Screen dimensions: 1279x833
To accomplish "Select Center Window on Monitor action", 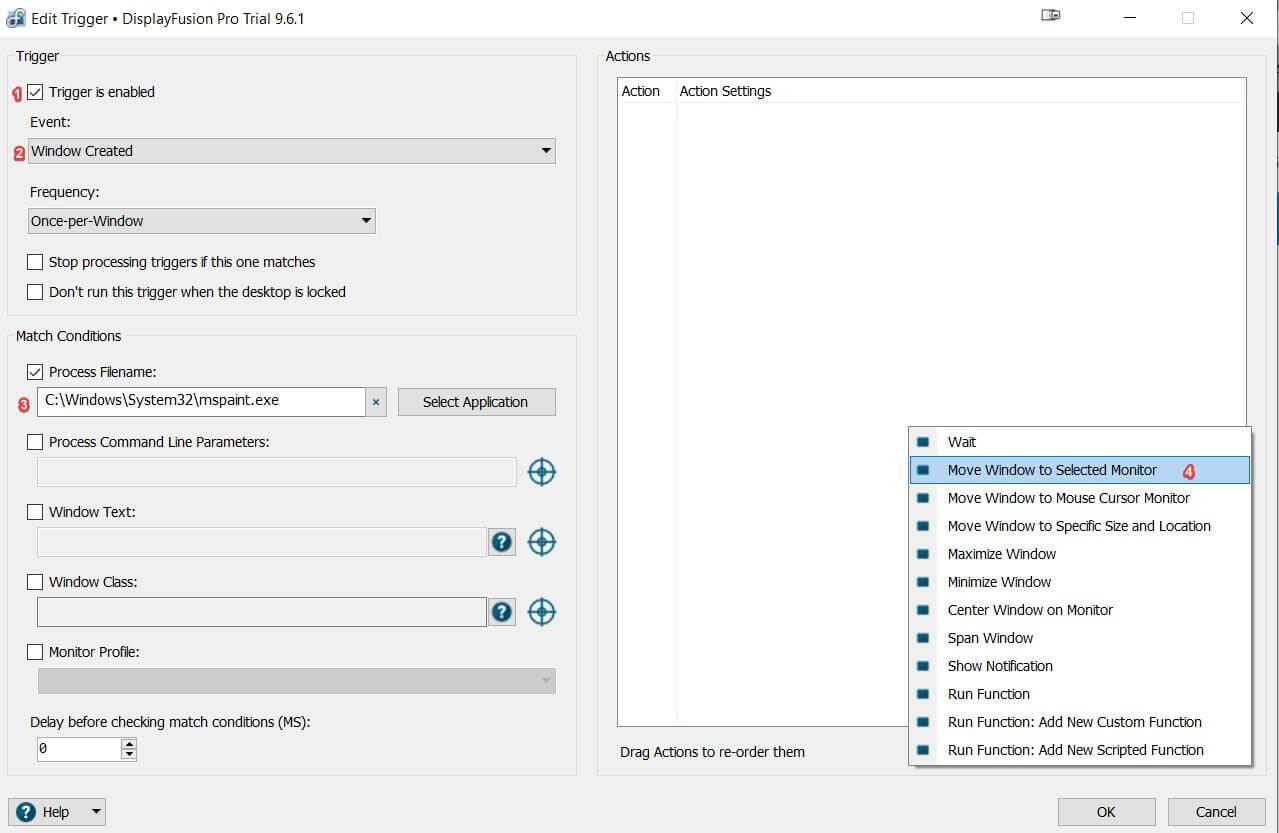I will (1030, 610).
